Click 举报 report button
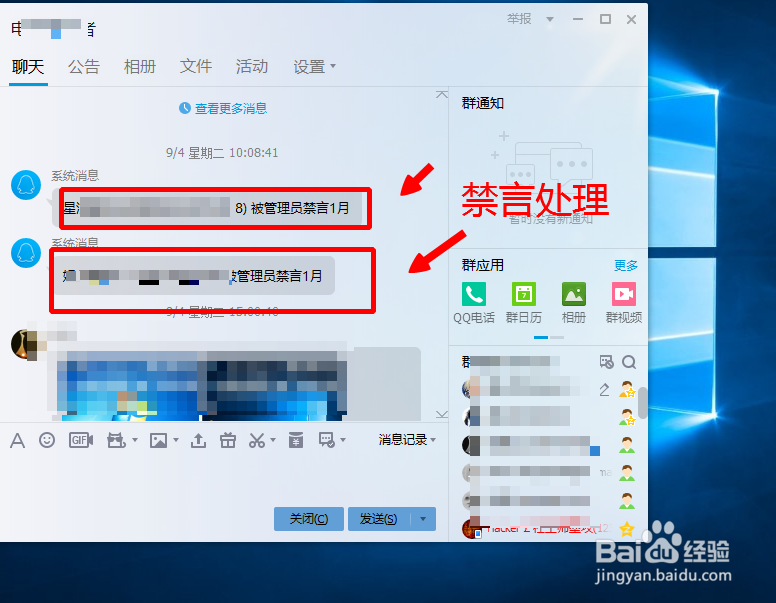 (x=519, y=19)
